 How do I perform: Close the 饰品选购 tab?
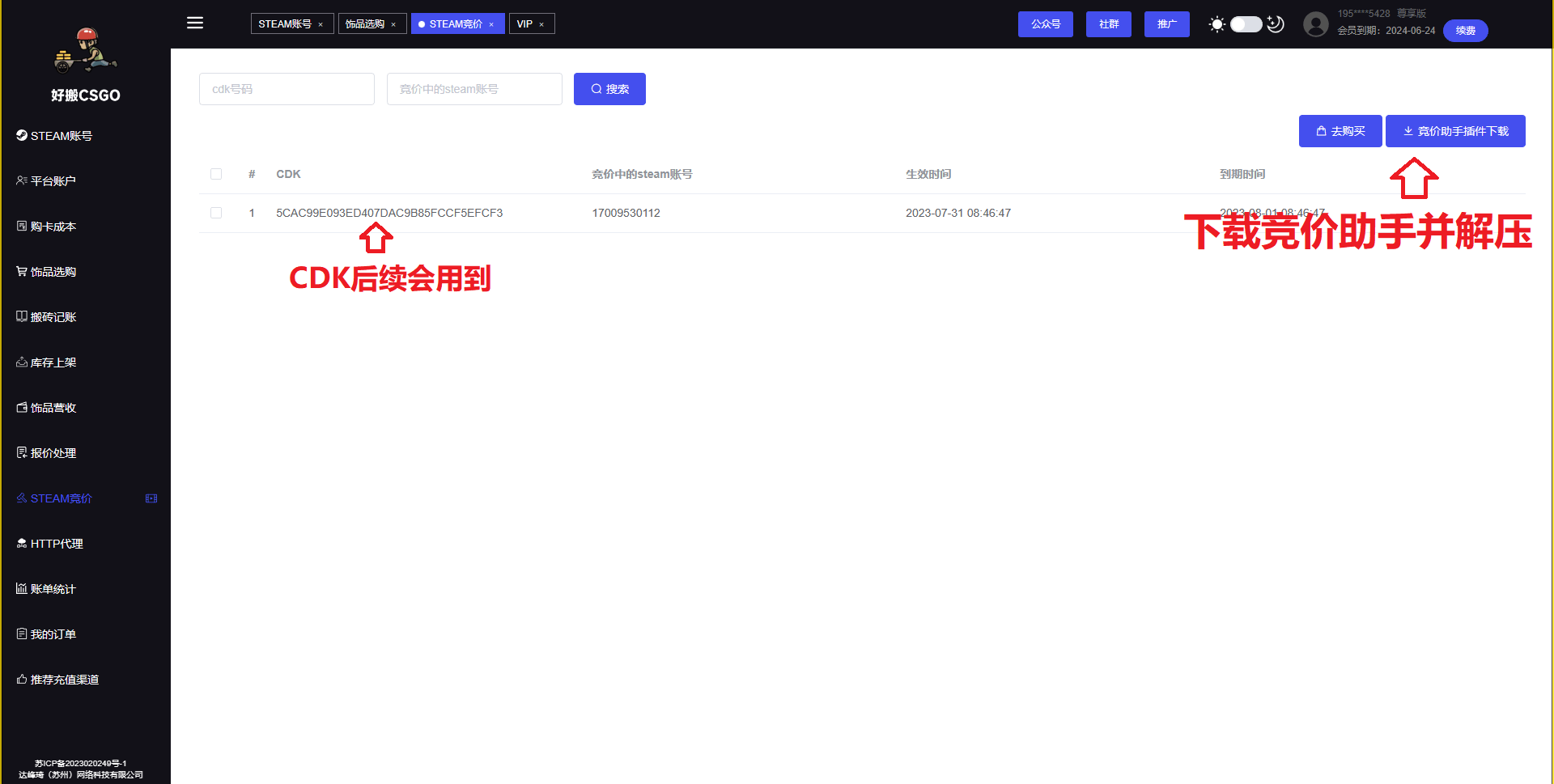click(393, 24)
